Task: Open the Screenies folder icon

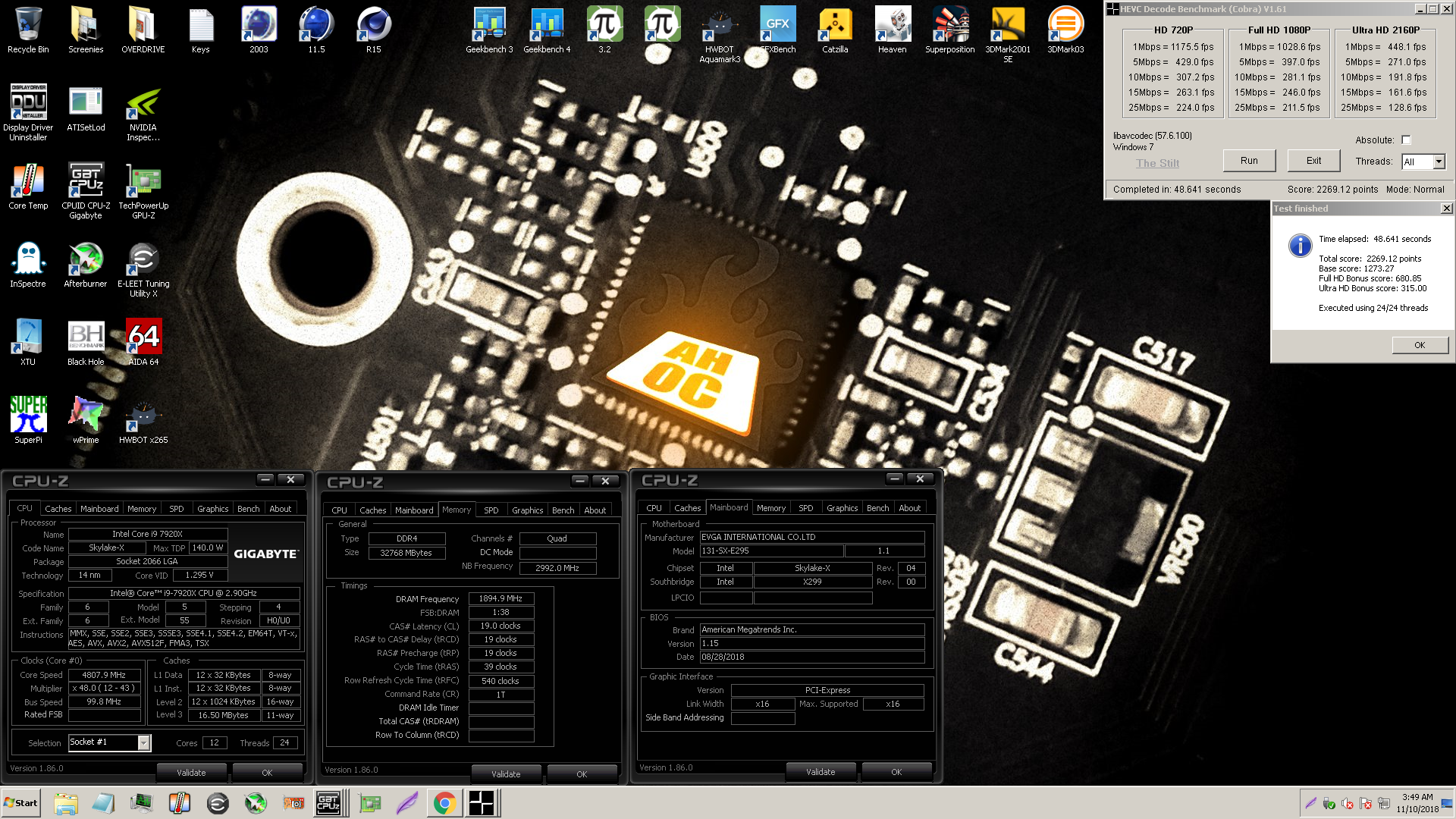Action: 86,30
